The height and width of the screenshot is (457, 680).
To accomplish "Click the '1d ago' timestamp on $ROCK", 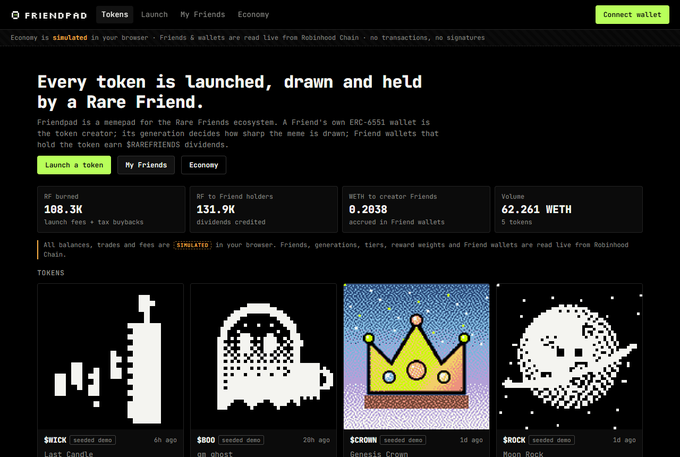I will click(x=624, y=440).
